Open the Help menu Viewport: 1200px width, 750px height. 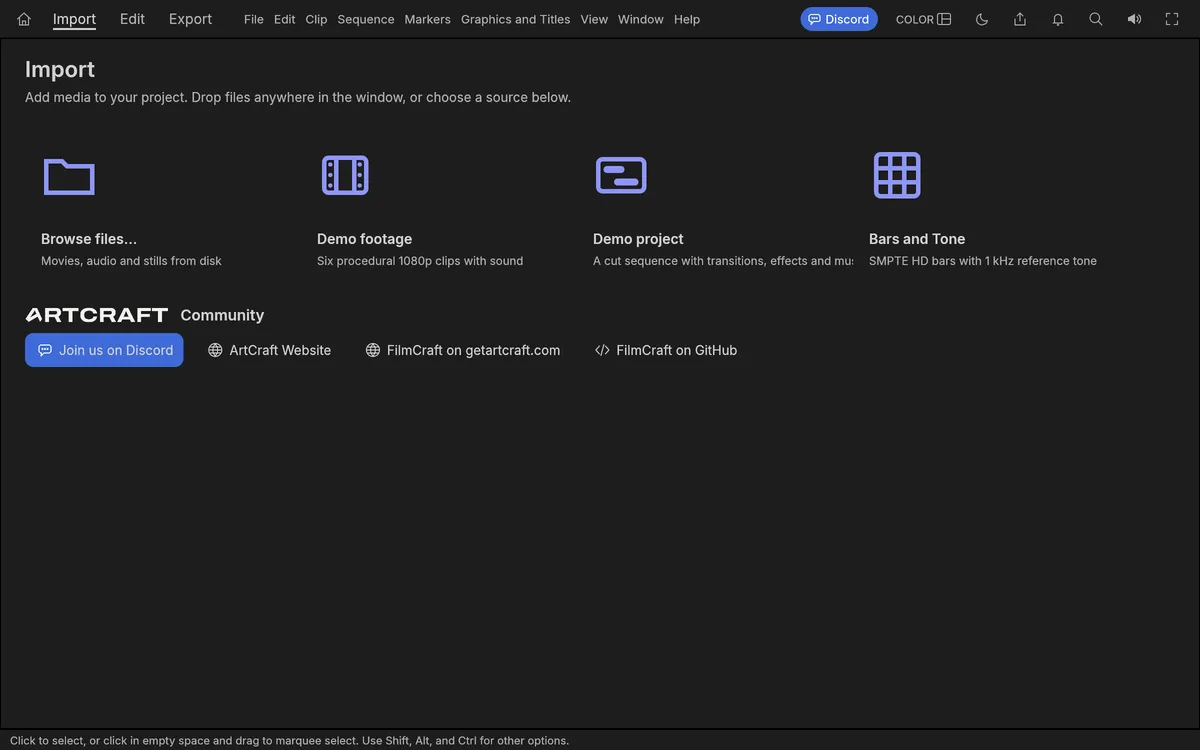tap(687, 19)
